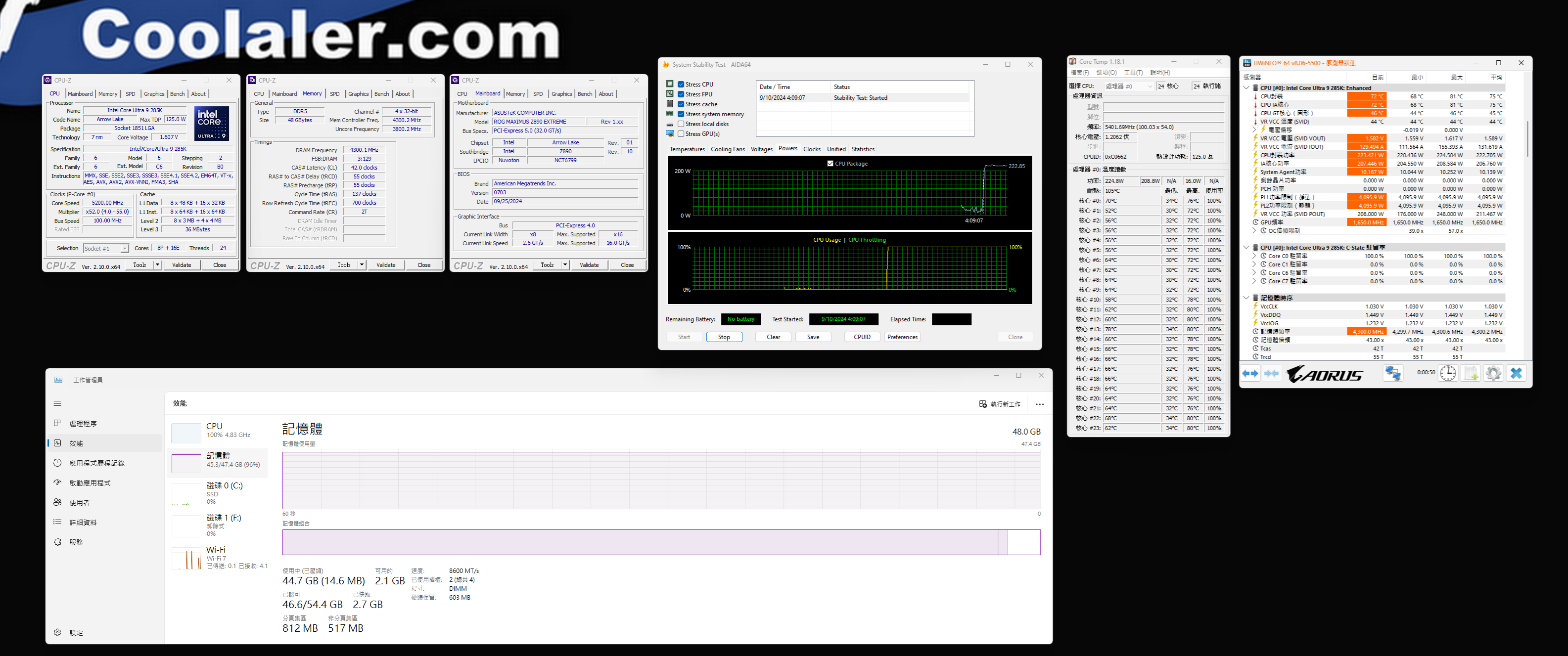Open Bench tab in CPU-Z Mainboard window
Screen dimensions: 1568x656
click(585, 94)
